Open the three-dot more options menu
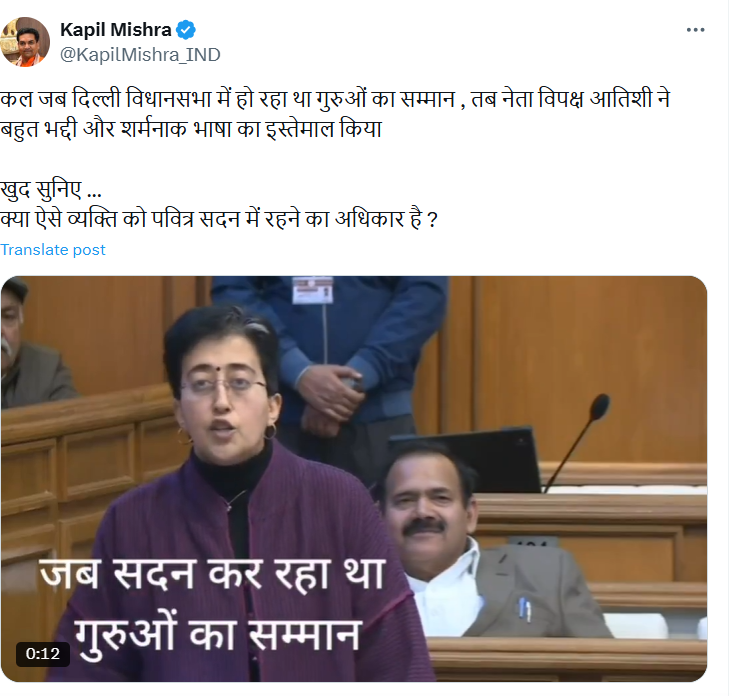732x696 pixels. coord(695,30)
